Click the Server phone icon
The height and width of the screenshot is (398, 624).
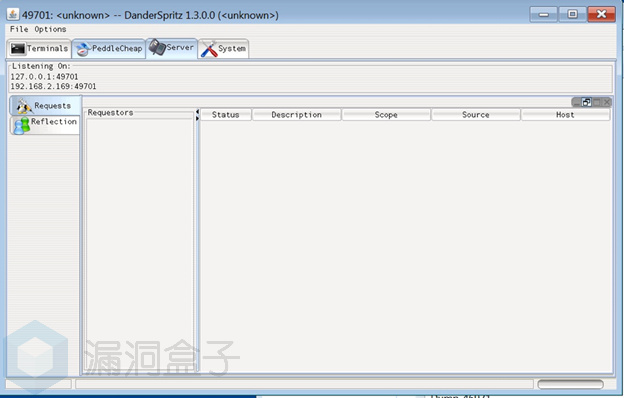tap(157, 47)
